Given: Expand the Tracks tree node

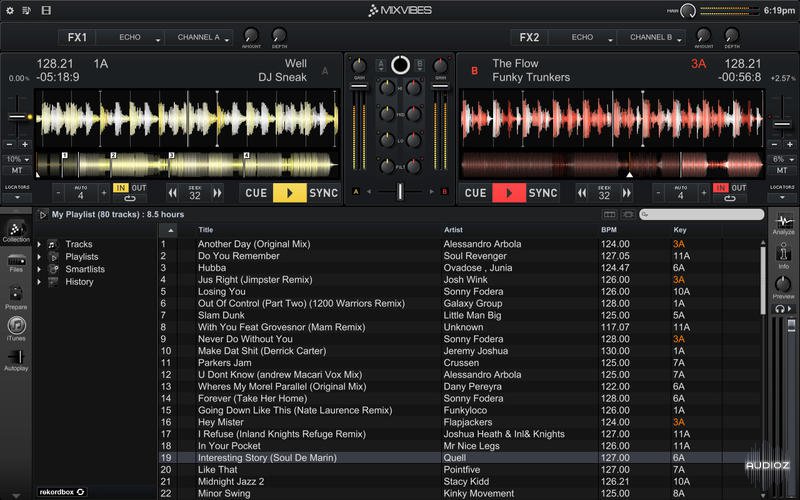Looking at the screenshot, I should point(39,244).
